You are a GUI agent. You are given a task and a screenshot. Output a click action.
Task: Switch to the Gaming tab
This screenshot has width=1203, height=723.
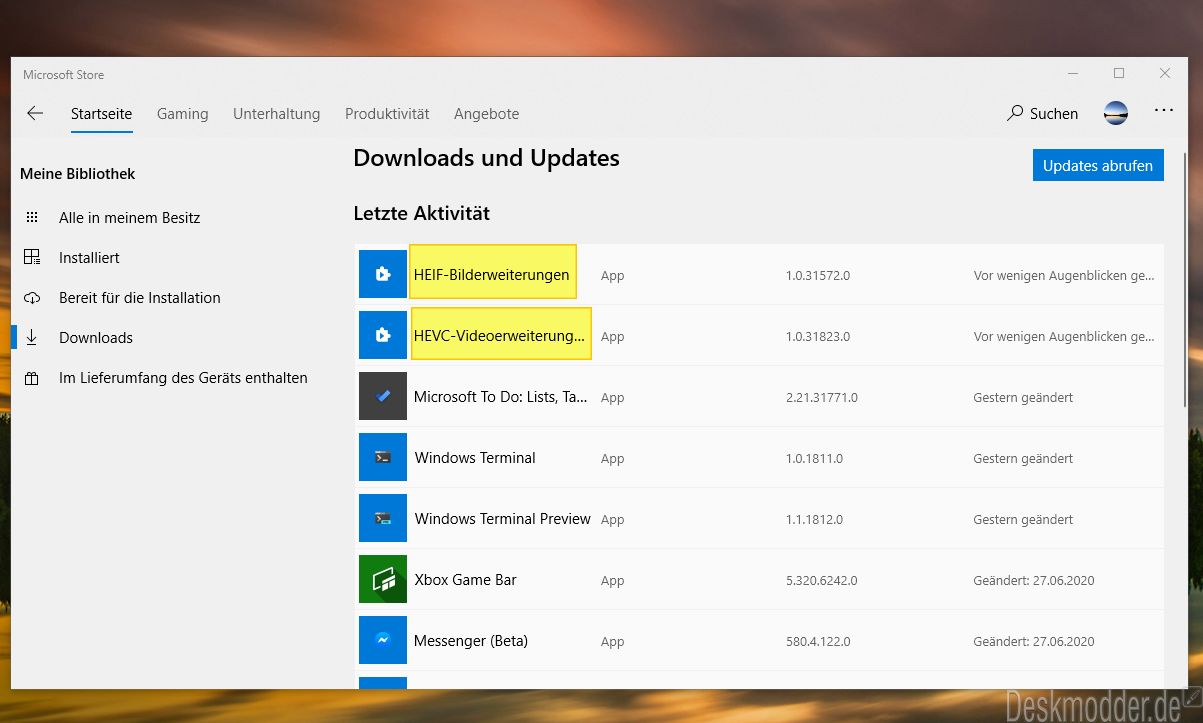click(183, 113)
